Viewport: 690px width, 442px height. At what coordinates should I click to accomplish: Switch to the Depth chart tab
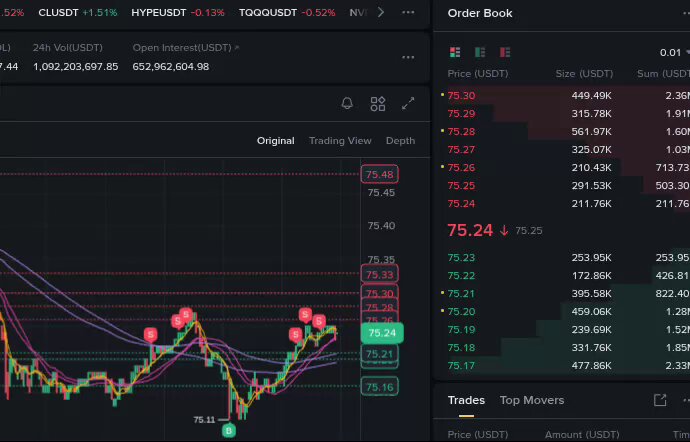pyautogui.click(x=400, y=140)
